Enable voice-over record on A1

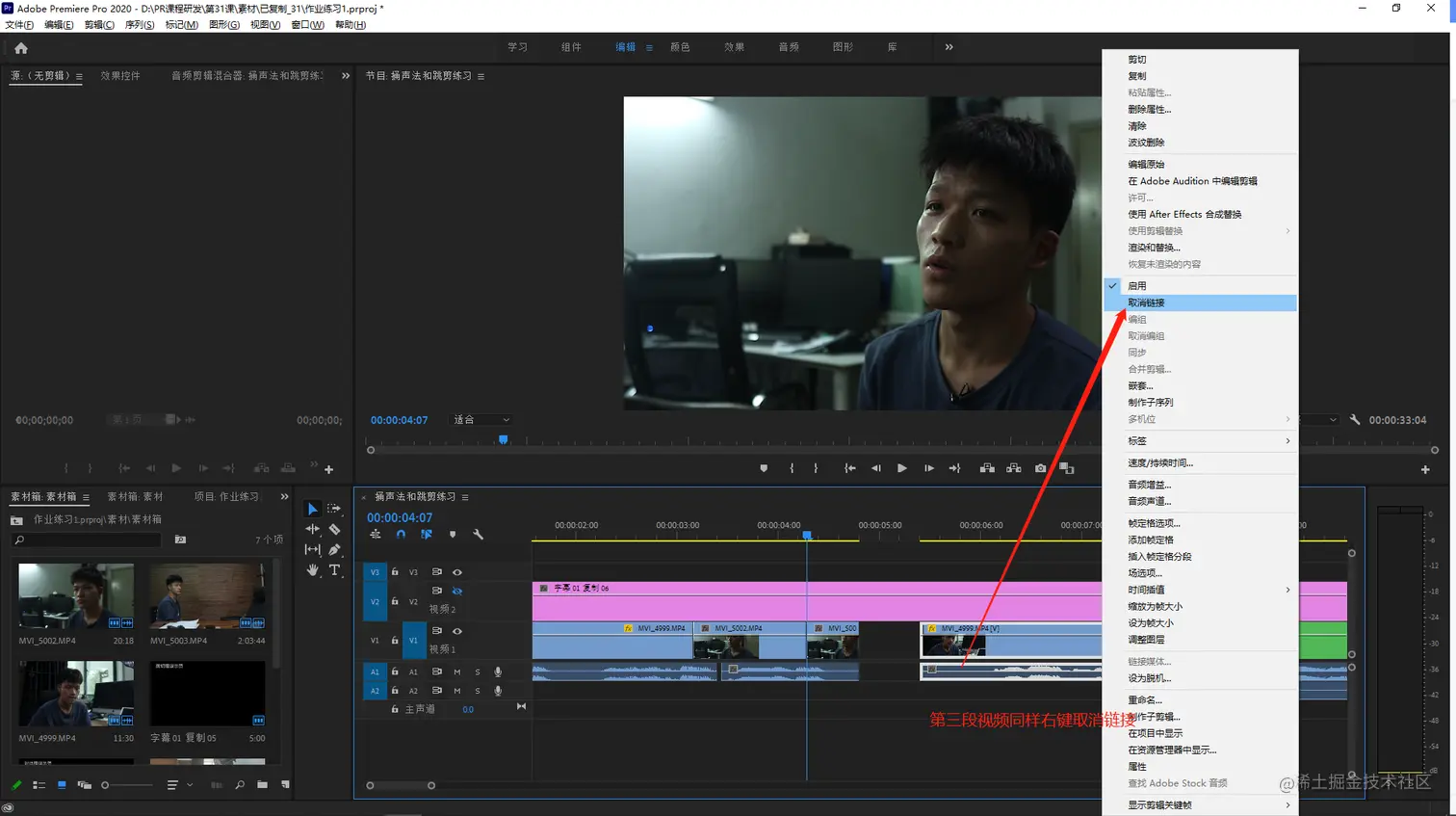(x=498, y=671)
